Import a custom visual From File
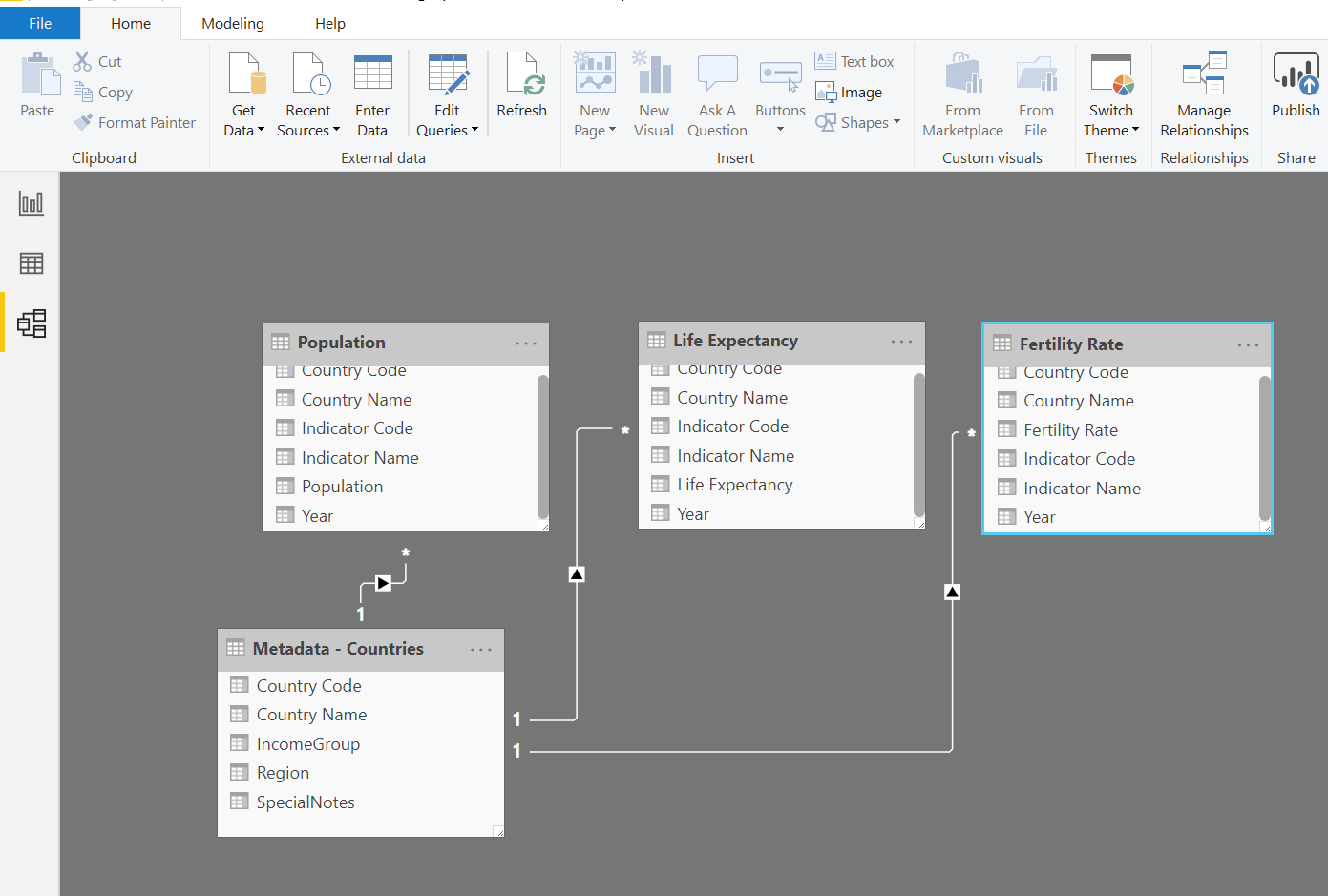The image size is (1328, 896). (x=1036, y=93)
